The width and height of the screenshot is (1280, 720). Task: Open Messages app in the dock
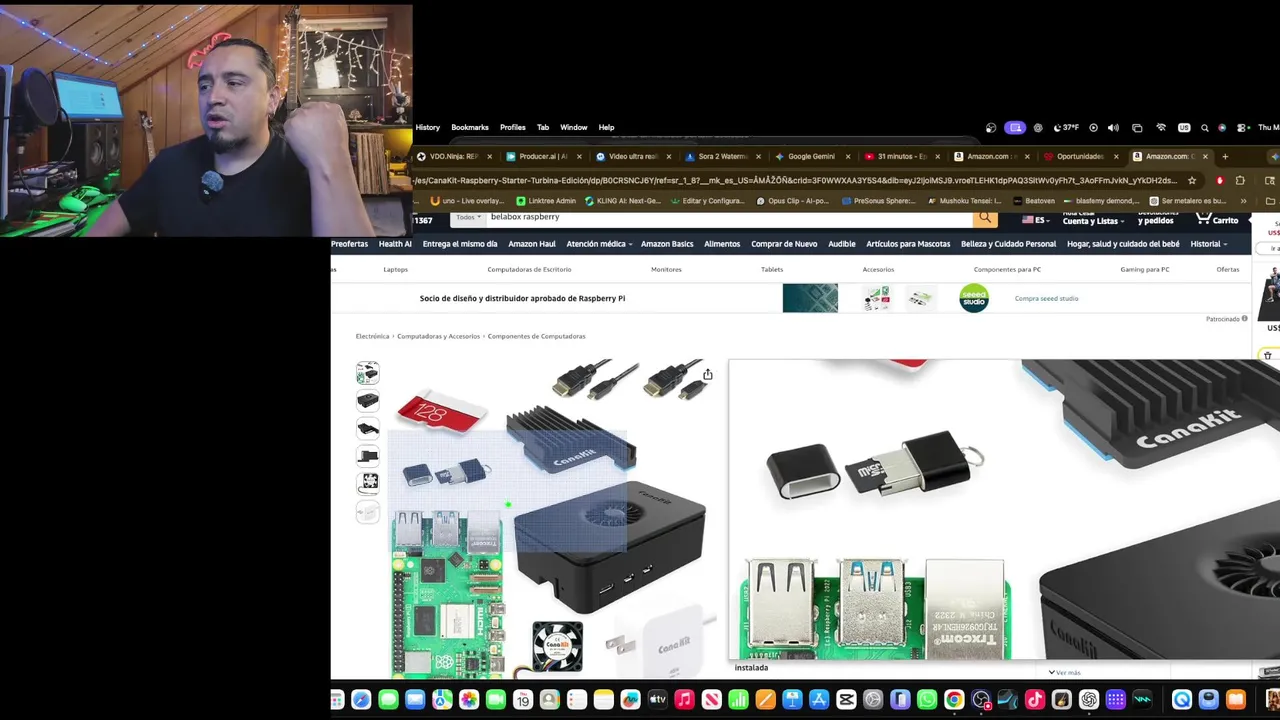pos(388,700)
